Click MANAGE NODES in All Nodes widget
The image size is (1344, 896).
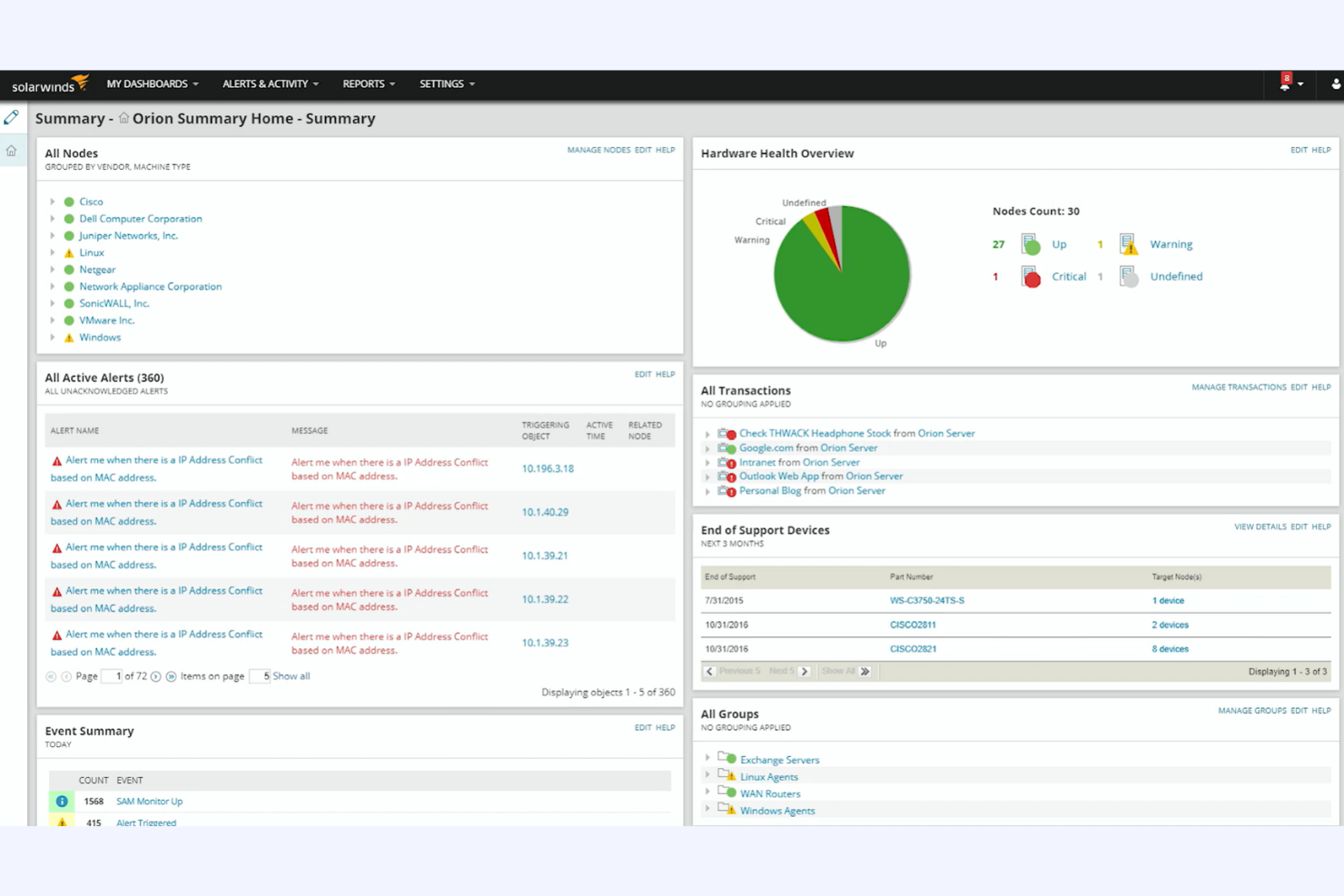(598, 149)
